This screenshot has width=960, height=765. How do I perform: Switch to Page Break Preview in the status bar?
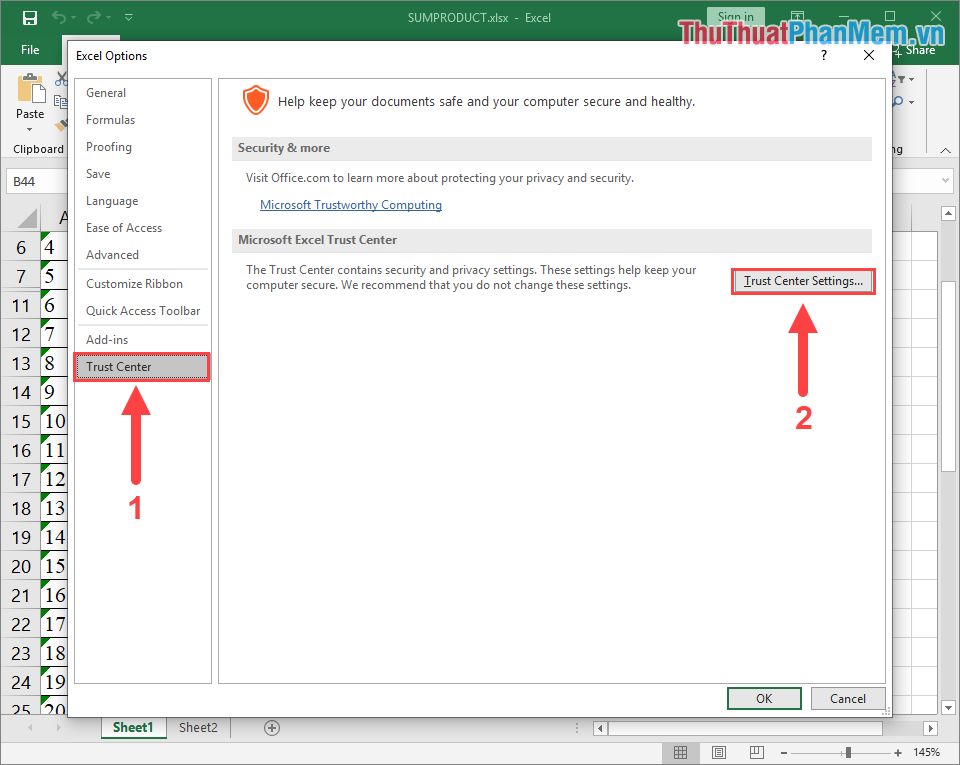[x=757, y=752]
